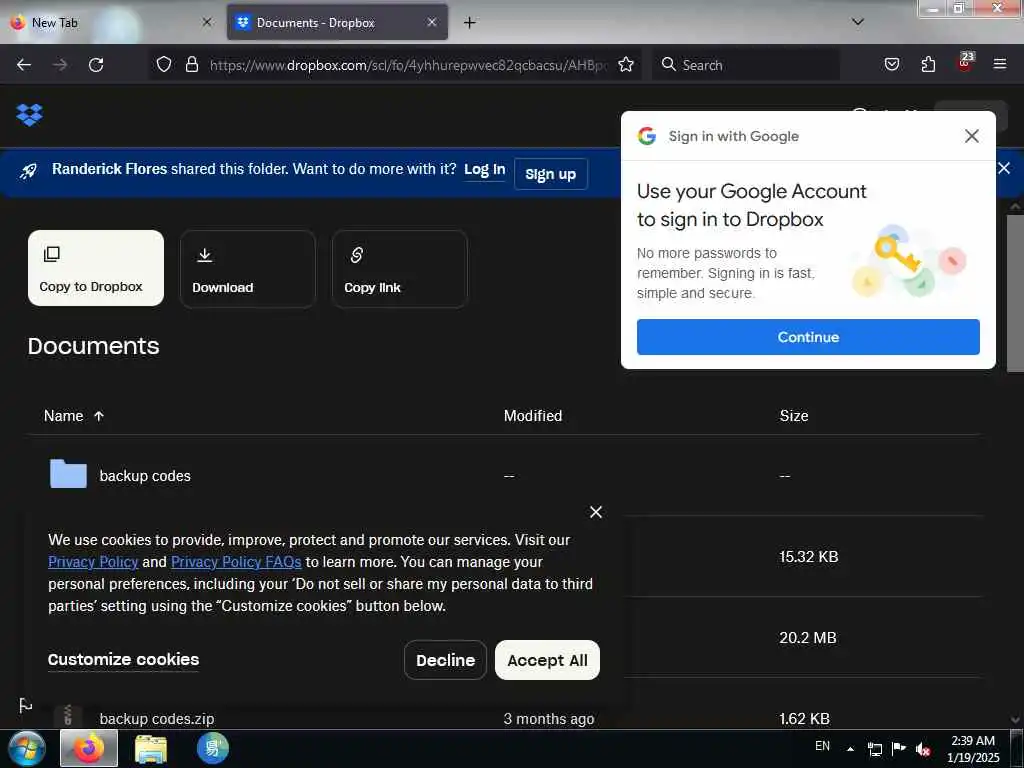Screen dimensions: 1024x768
Task: Bookmark this page with the star icon
Action: click(626, 65)
